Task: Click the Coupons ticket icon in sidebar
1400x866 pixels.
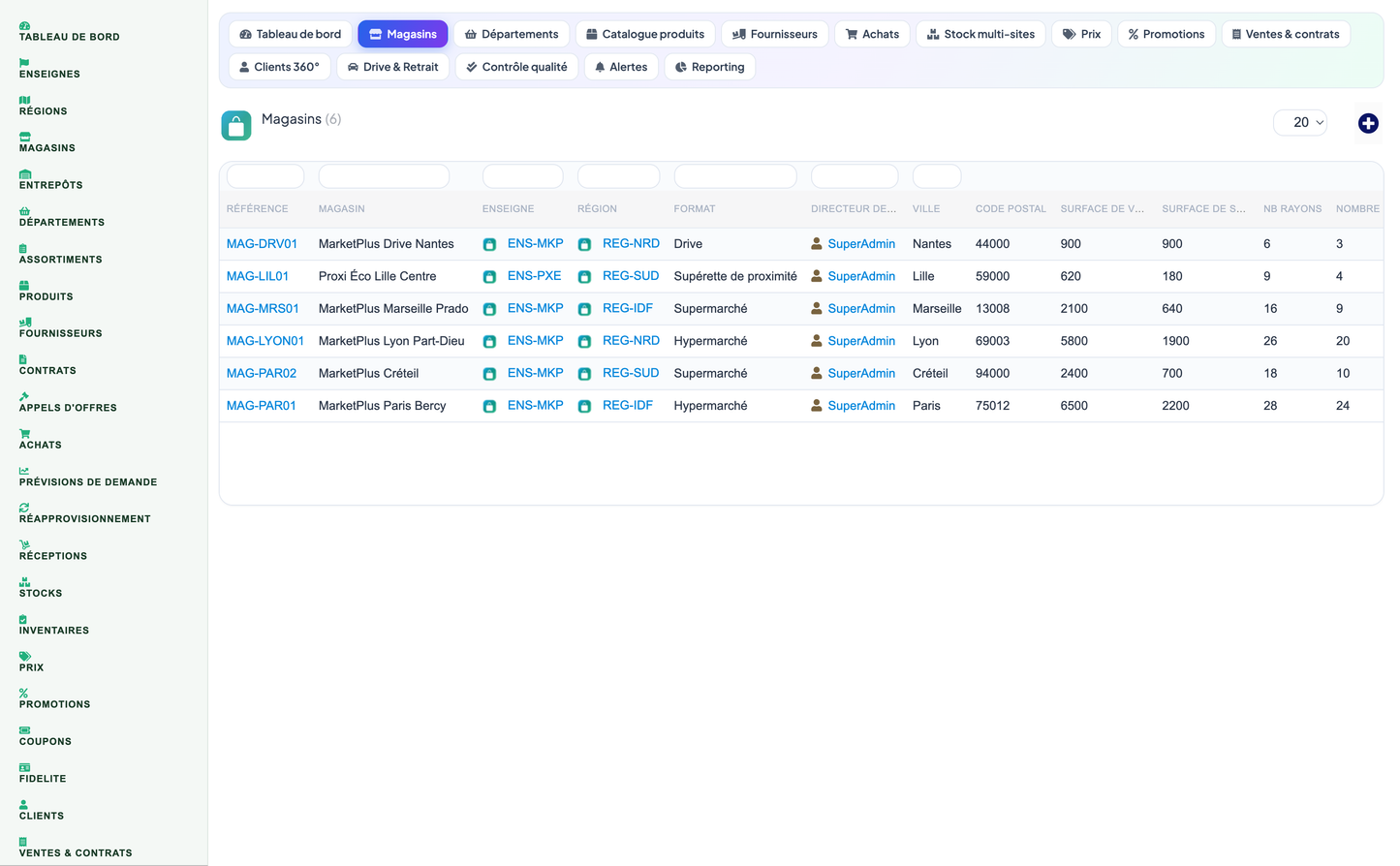Action: point(24,730)
